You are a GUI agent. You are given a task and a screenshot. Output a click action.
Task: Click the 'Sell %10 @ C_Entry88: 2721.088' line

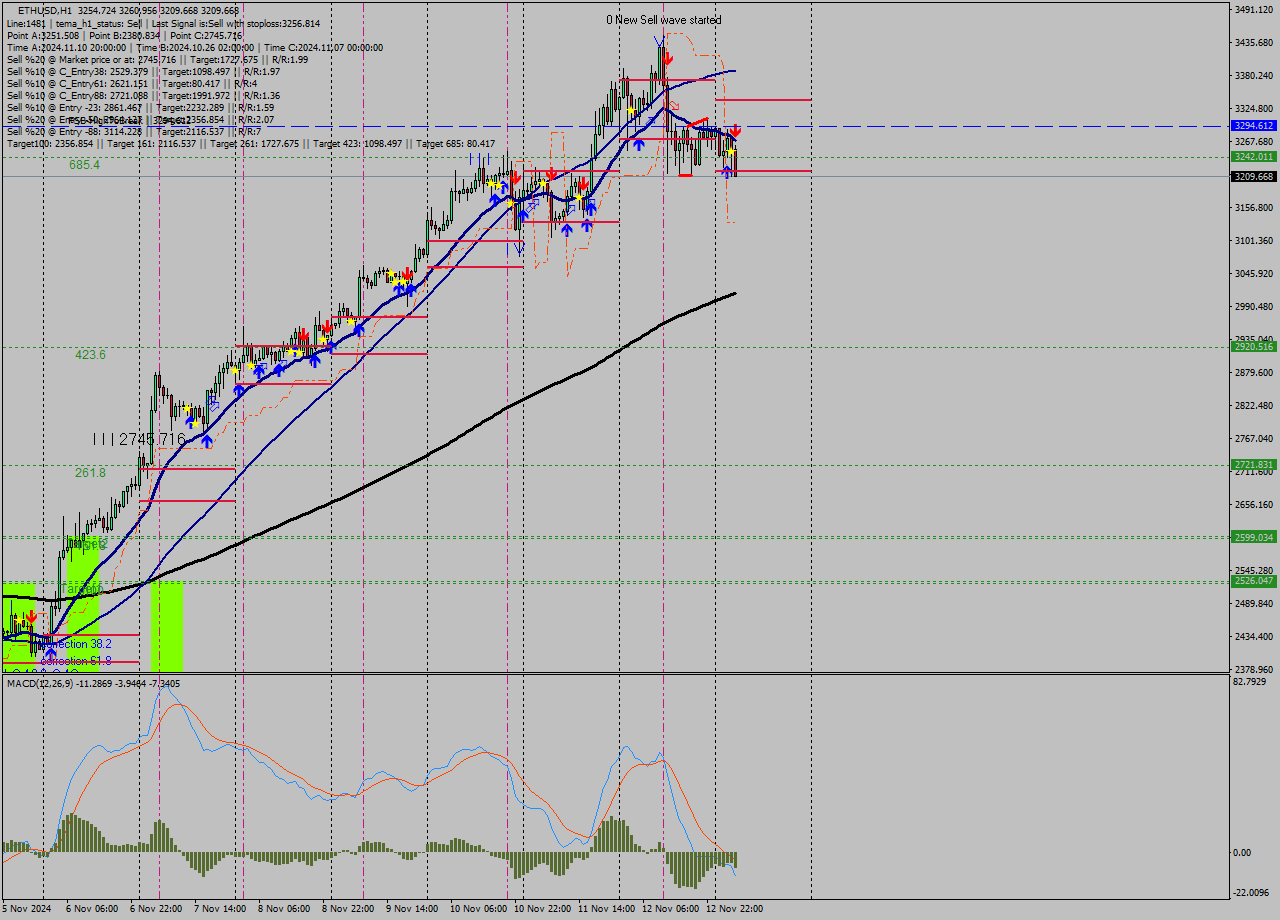click(x=143, y=95)
